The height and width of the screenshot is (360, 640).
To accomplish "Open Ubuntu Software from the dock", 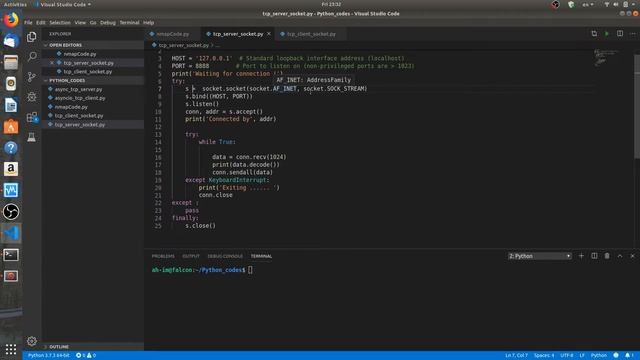I will pyautogui.click(x=11, y=127).
